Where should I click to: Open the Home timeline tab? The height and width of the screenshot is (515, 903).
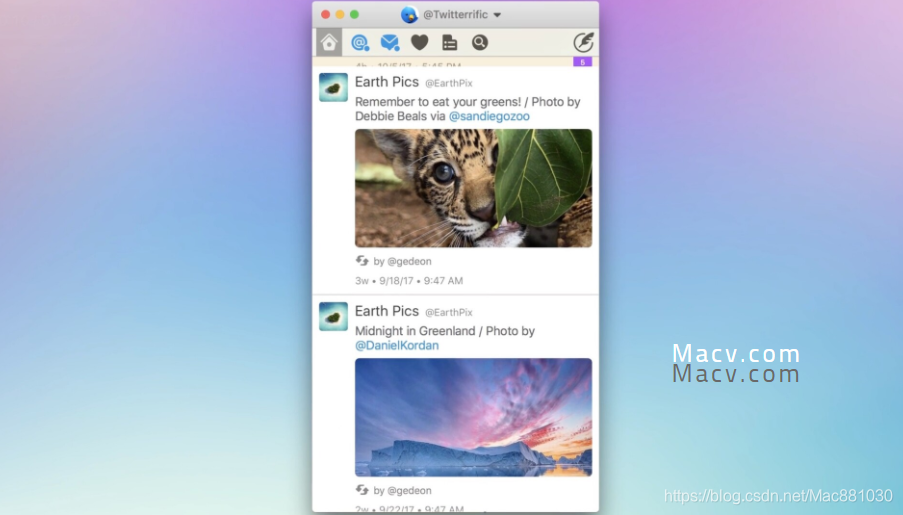pos(329,43)
